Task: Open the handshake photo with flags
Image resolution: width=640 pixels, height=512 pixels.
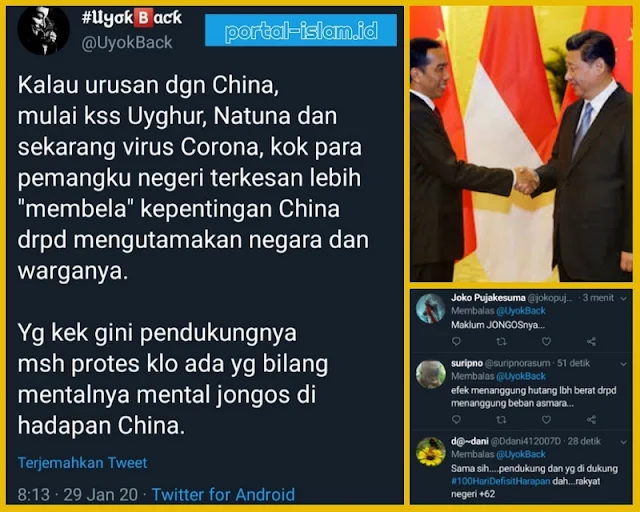Action: click(521, 144)
